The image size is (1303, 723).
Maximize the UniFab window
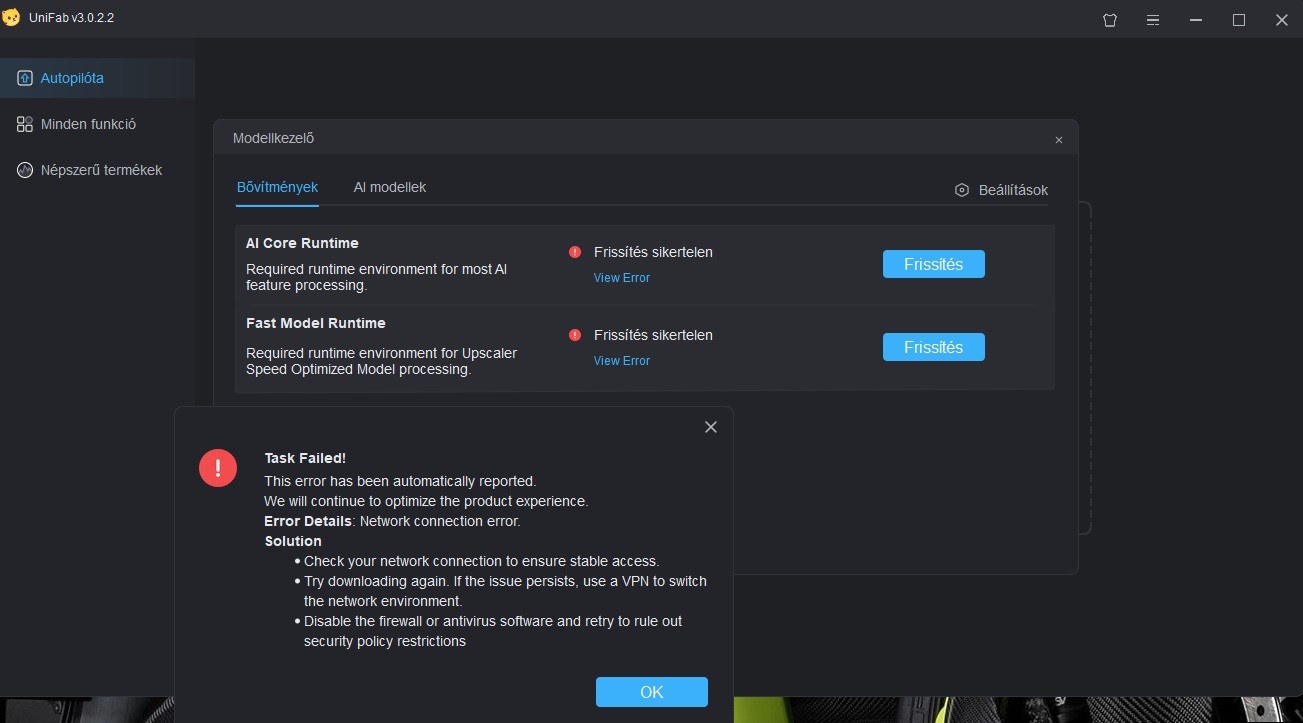pos(1239,20)
